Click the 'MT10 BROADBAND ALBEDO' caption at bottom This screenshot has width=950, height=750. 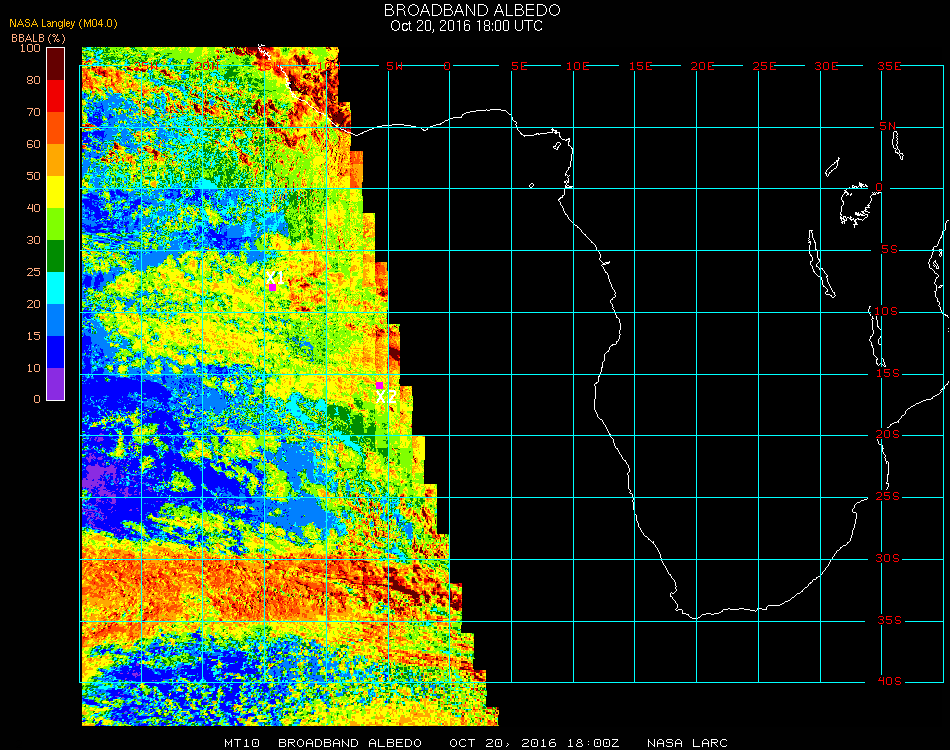(x=323, y=743)
